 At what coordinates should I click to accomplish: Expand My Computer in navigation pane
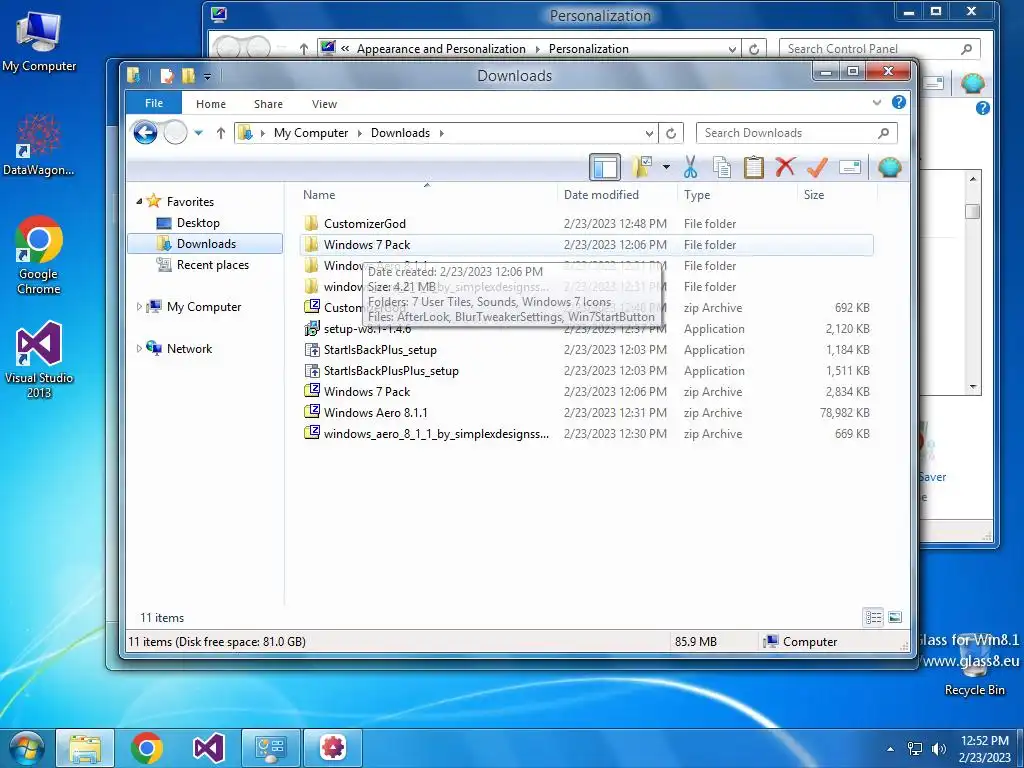click(138, 306)
